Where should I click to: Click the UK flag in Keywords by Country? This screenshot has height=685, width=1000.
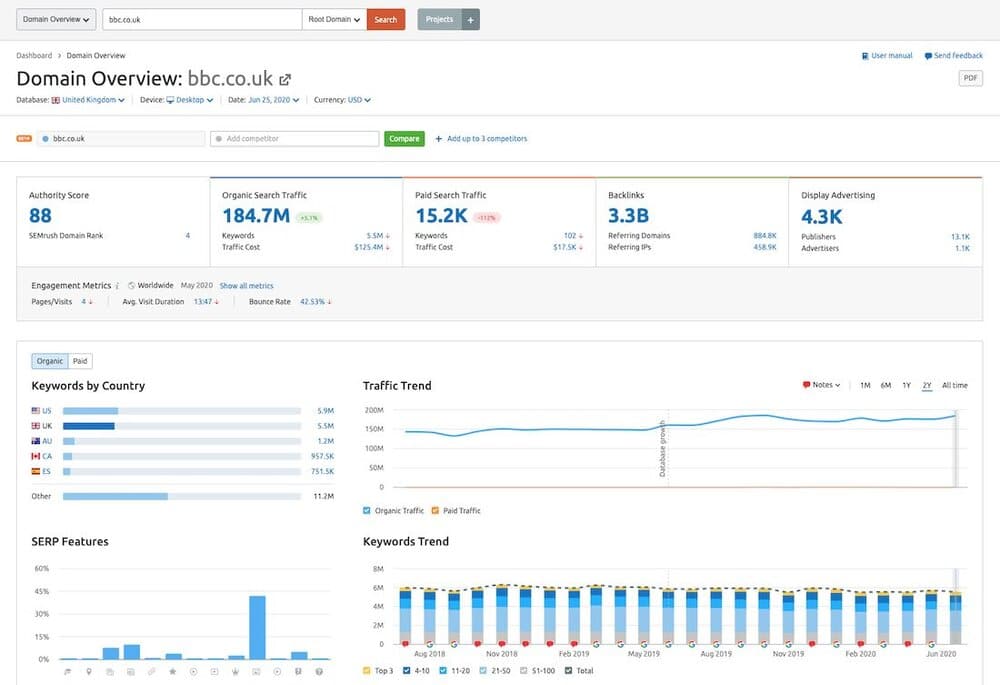[x=36, y=426]
